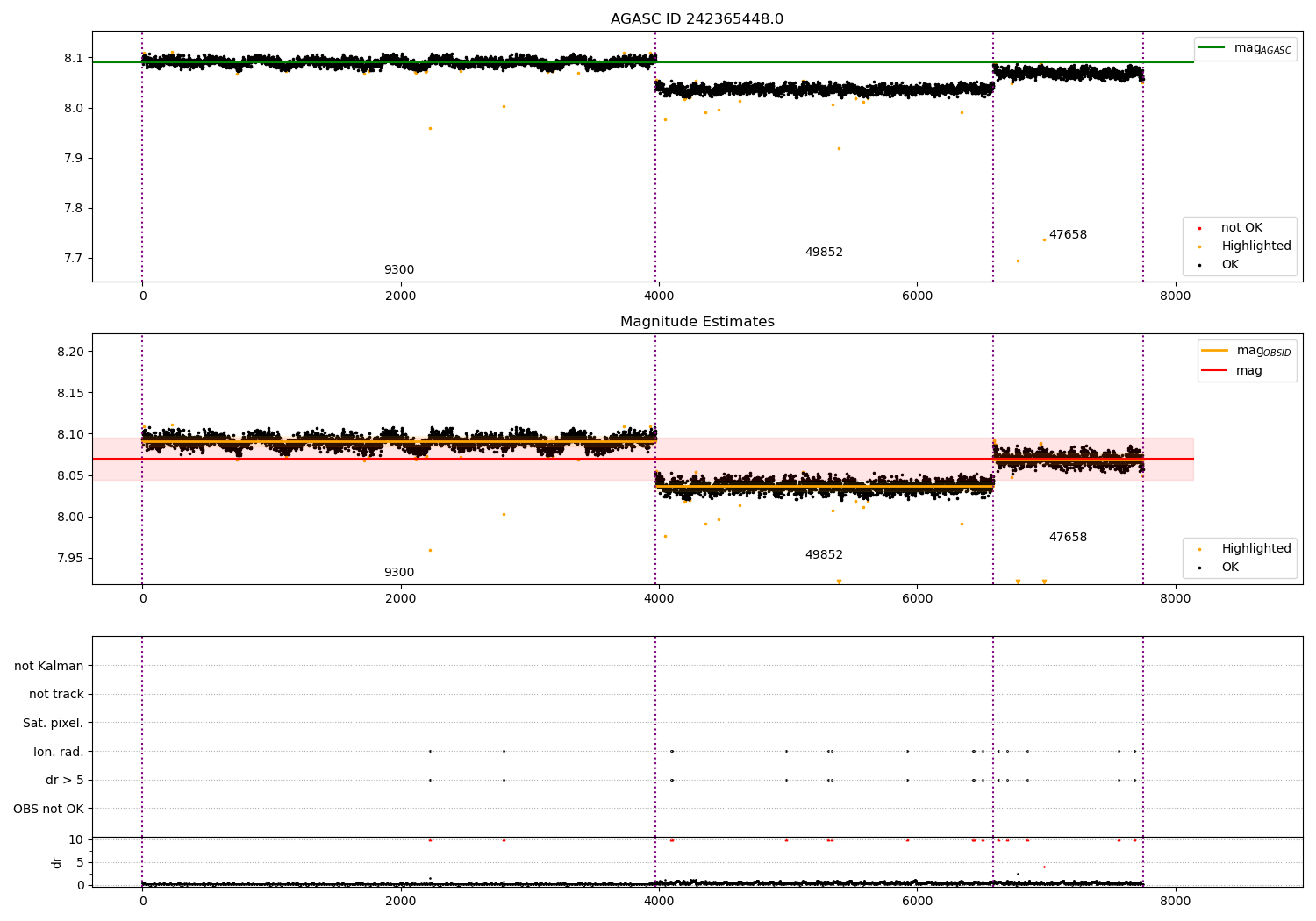Click the '6000' x-axis tick of bottom plot

[x=917, y=901]
